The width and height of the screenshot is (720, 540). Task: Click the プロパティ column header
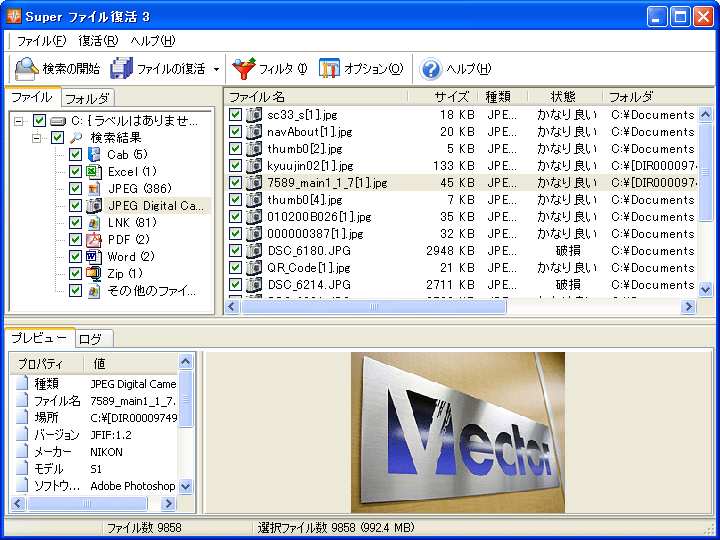point(46,364)
